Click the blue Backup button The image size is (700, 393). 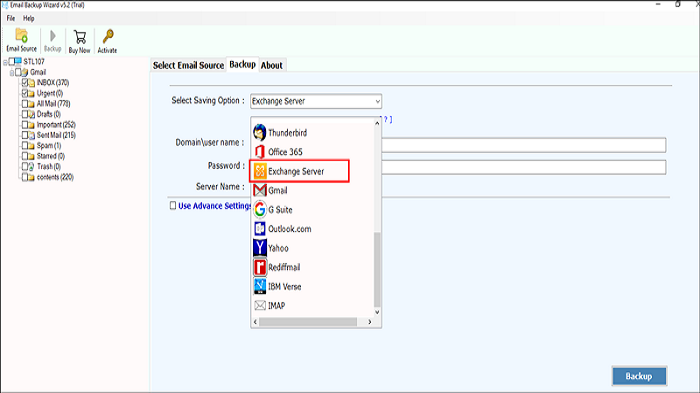[639, 376]
